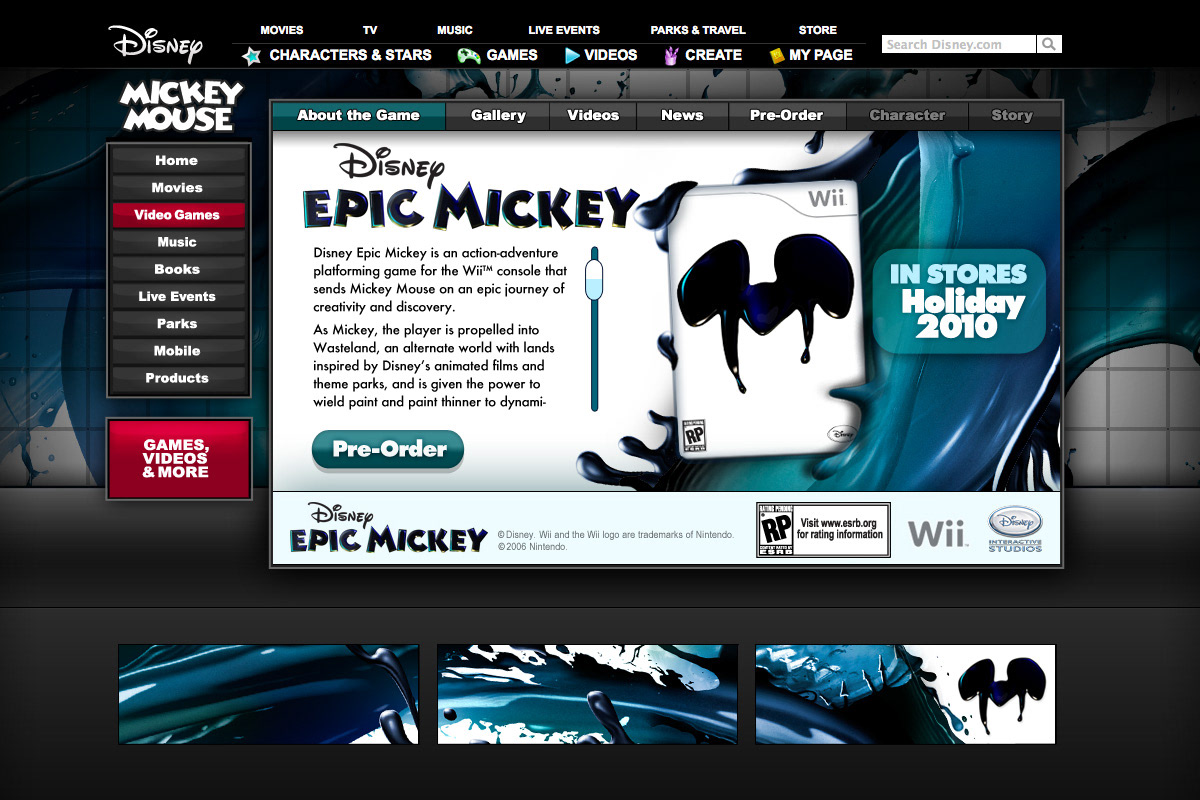Click Visit www.esrb.org for rating information
This screenshot has width=1200, height=800.
pyautogui.click(x=840, y=529)
